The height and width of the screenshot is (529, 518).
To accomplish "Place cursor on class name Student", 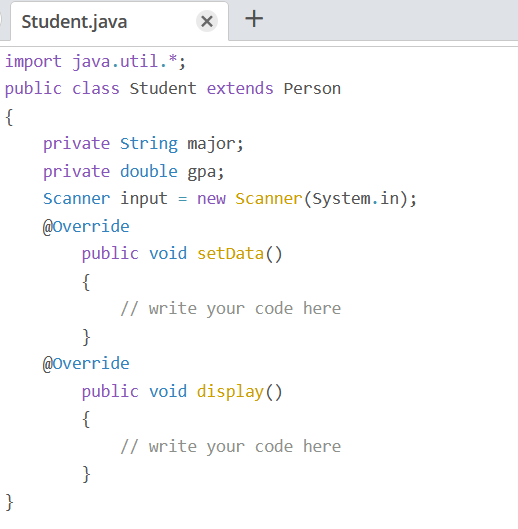I will 163,89.
